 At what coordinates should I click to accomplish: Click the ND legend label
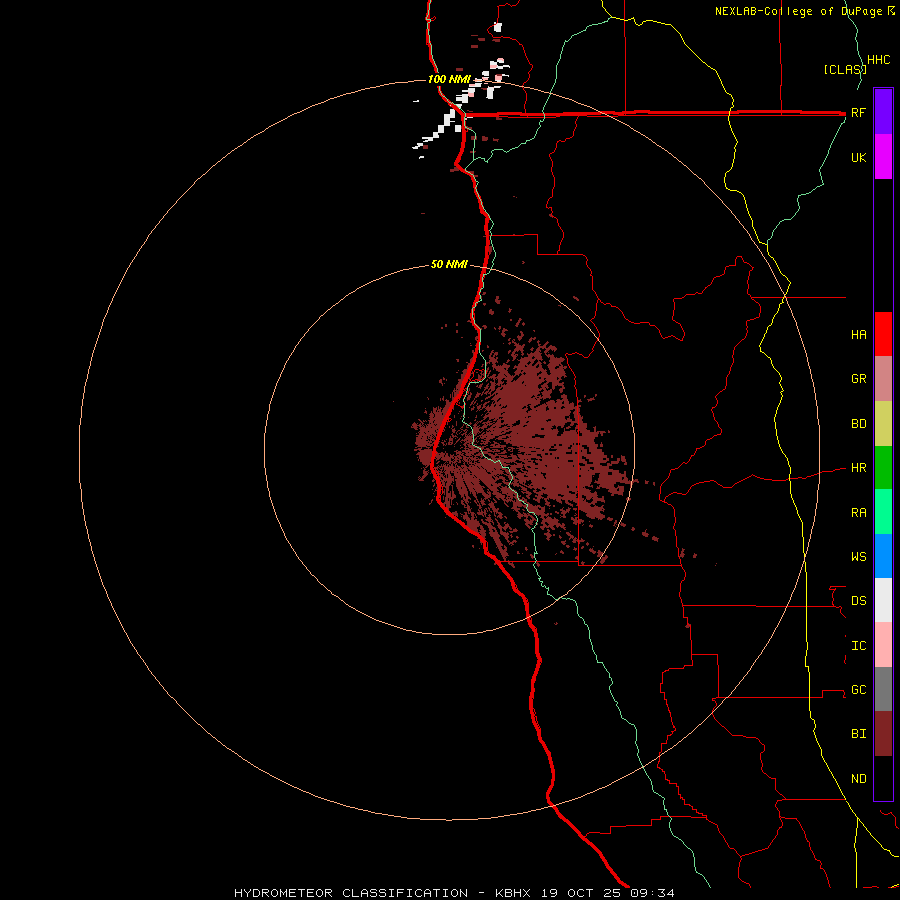tap(858, 779)
